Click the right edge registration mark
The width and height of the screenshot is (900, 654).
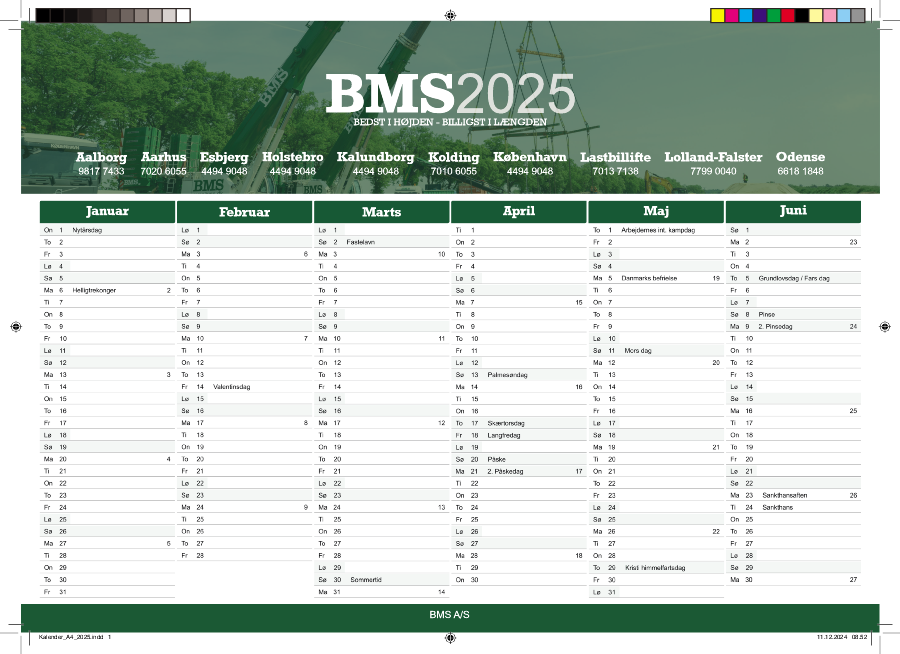885,327
